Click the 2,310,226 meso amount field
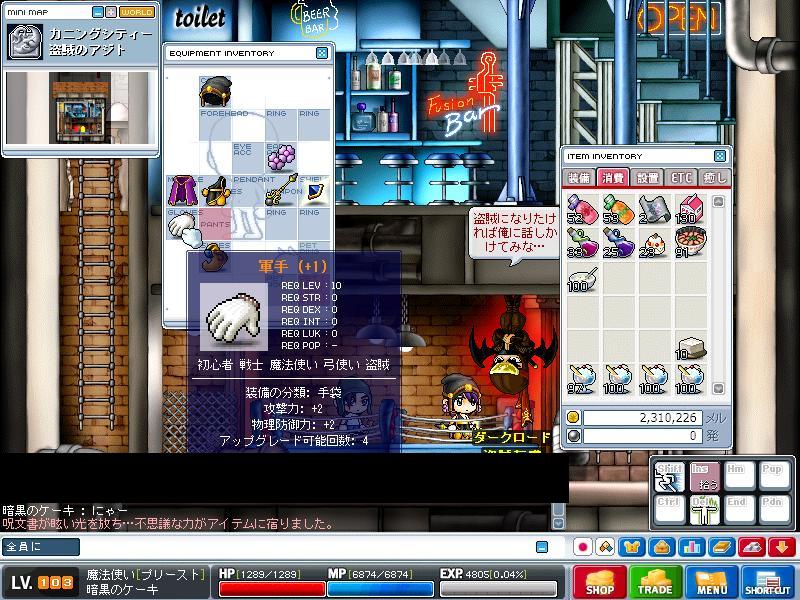Image resolution: width=800 pixels, height=600 pixels. (642, 418)
